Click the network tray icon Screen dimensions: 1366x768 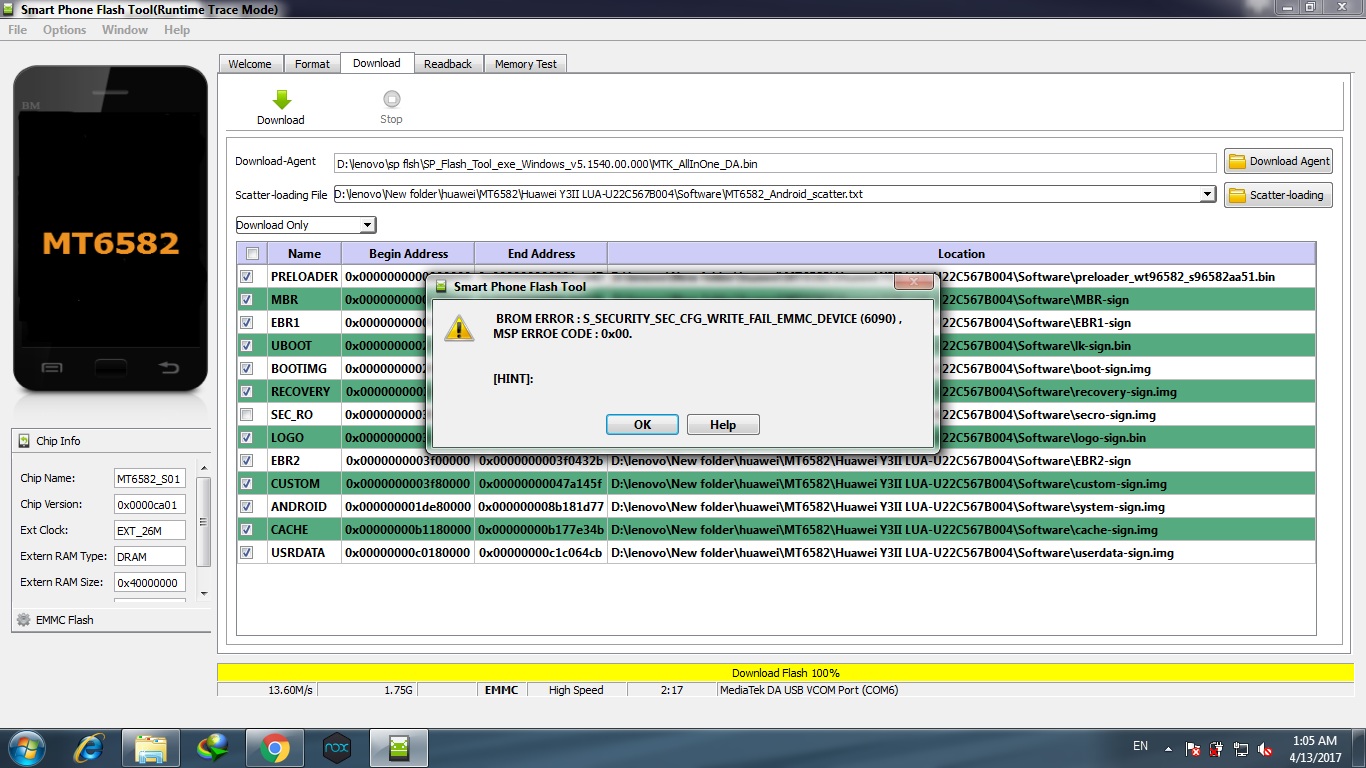(1241, 748)
